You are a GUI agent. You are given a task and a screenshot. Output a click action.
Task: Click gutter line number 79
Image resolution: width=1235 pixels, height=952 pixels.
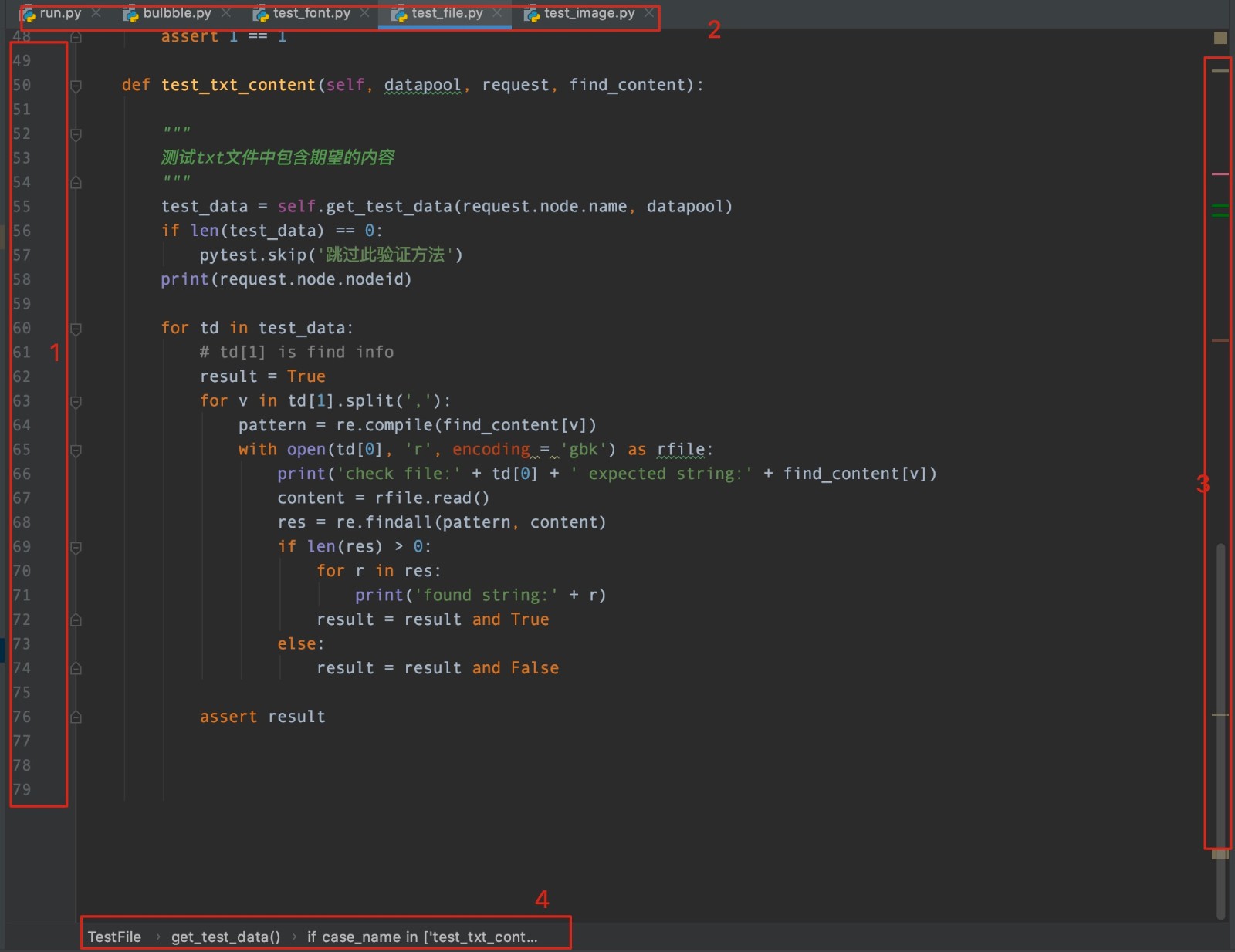point(22,789)
